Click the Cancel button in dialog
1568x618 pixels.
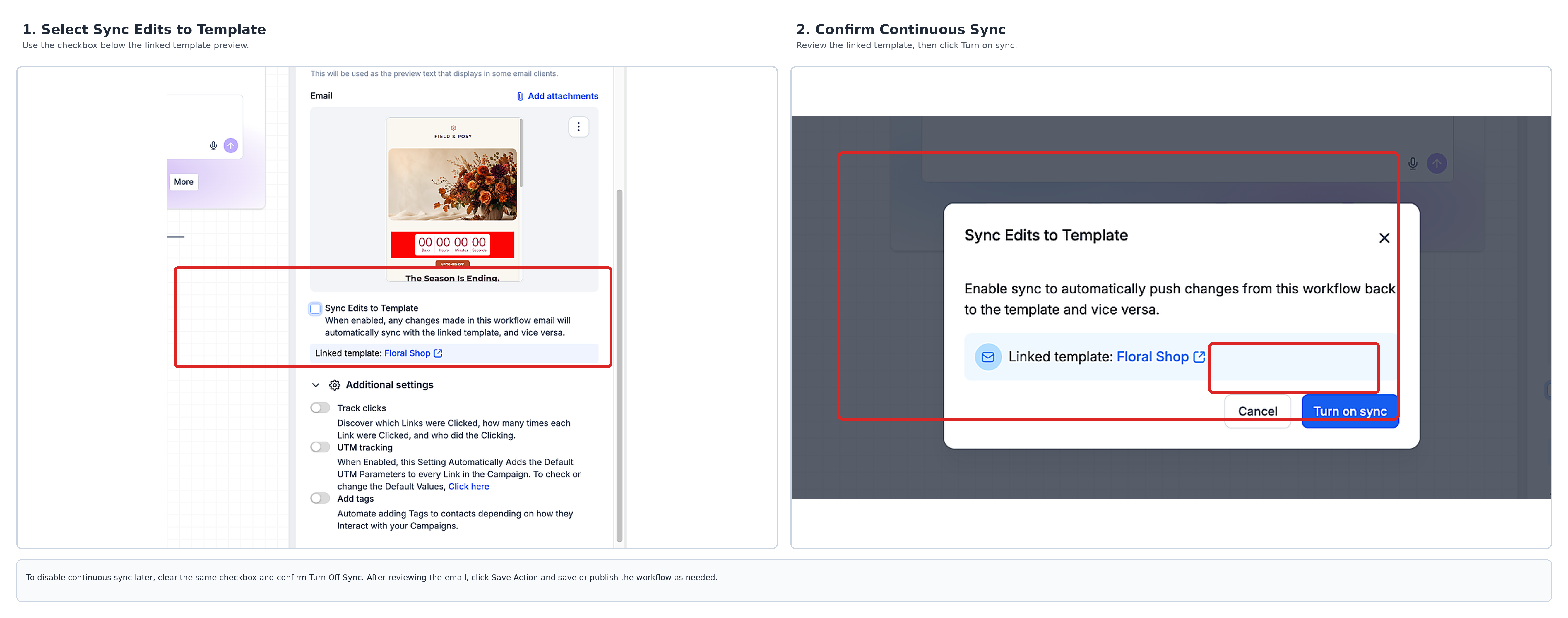coord(1258,411)
